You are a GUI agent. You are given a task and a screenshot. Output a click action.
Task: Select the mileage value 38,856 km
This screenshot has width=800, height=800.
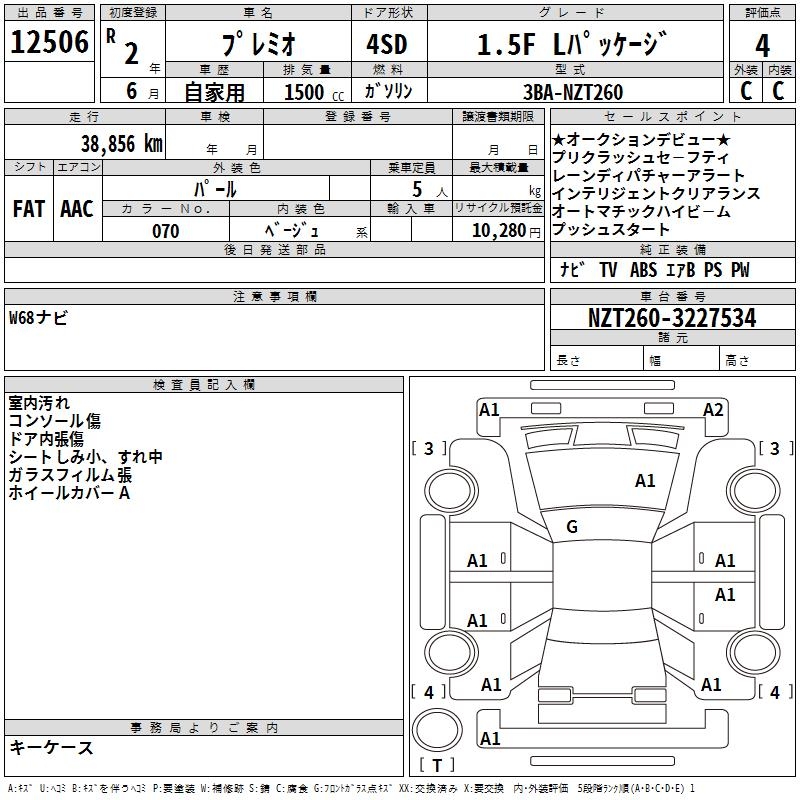point(122,144)
